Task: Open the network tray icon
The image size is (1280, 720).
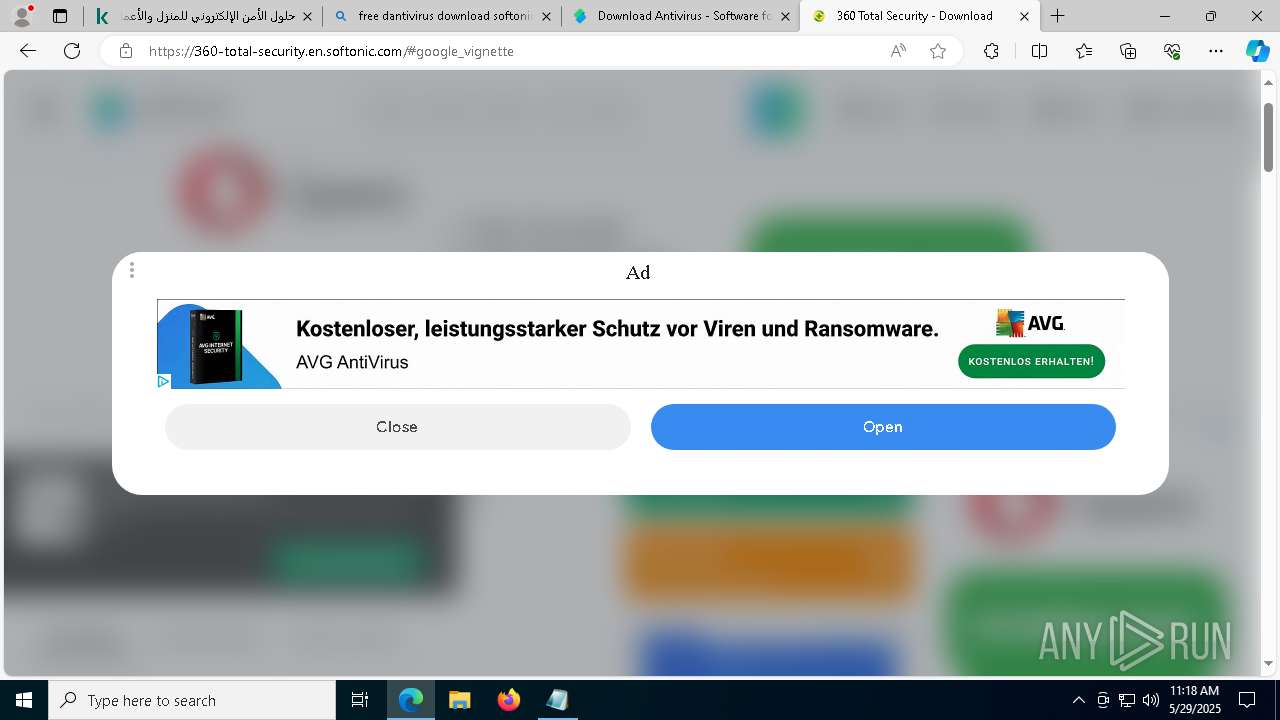Action: click(x=1127, y=700)
